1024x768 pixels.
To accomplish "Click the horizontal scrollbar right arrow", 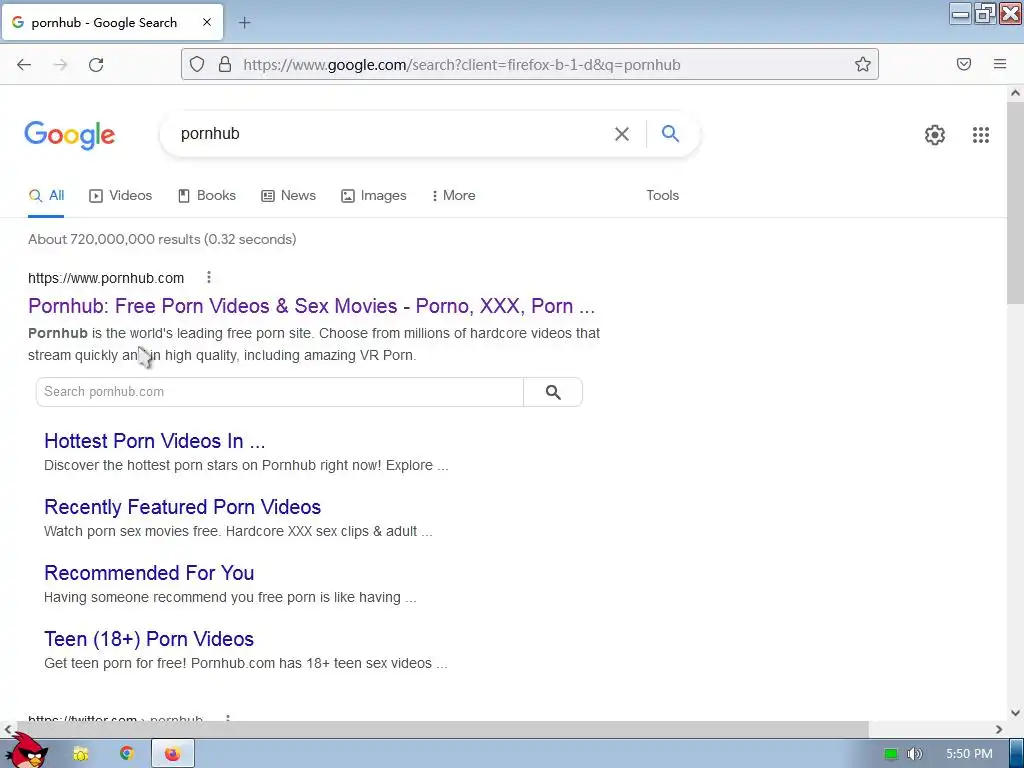I will tap(999, 729).
